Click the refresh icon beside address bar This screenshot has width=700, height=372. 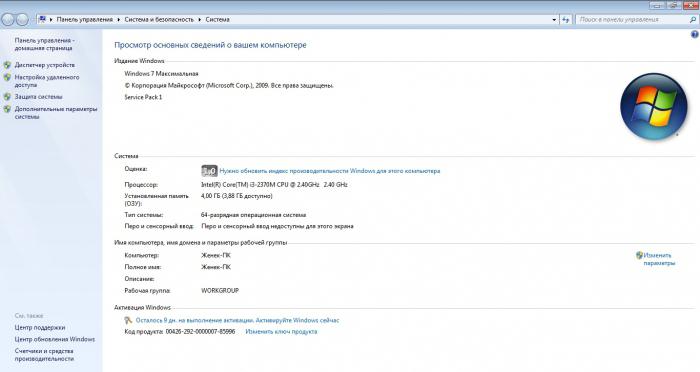pos(566,20)
